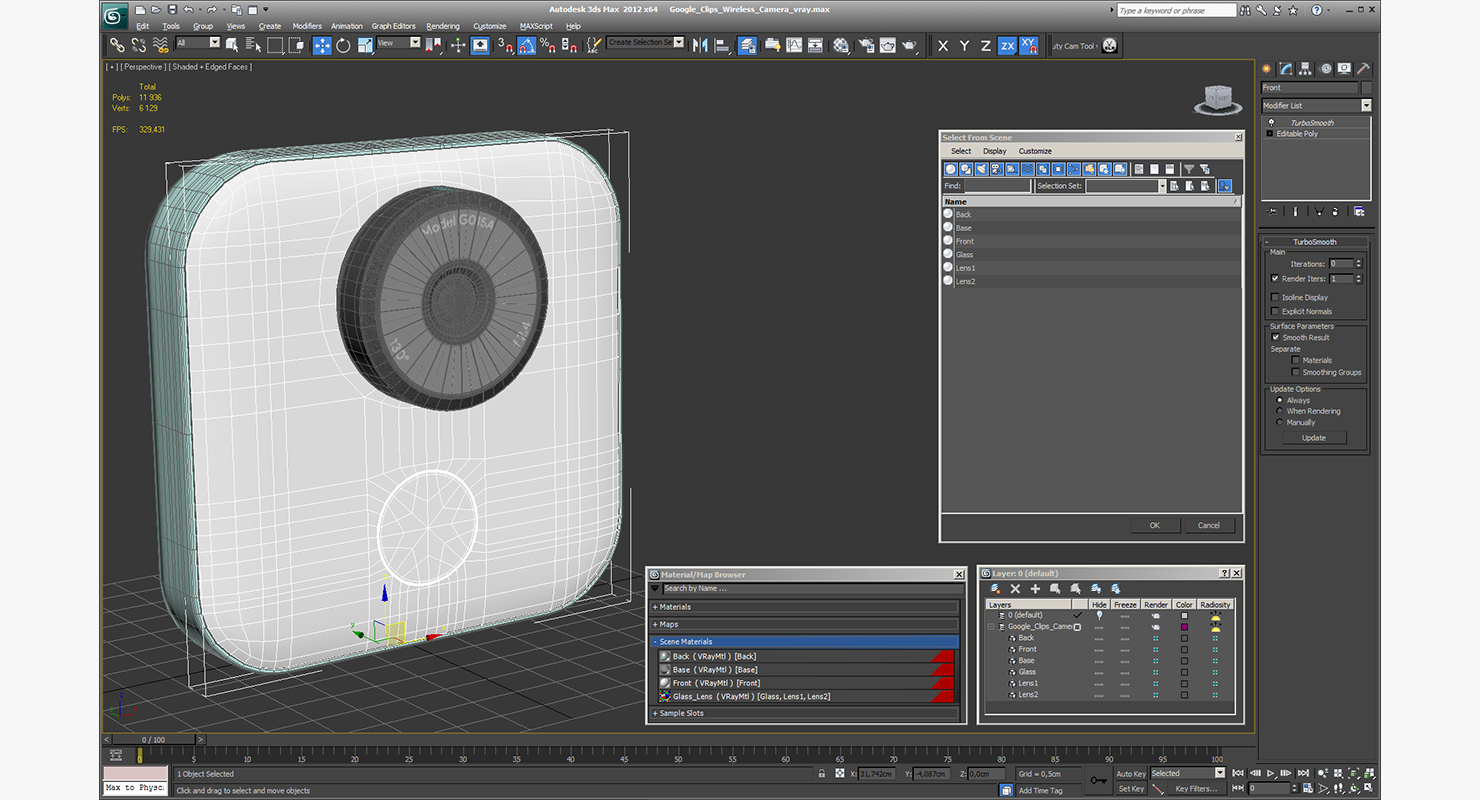Open Select by Name tool in main toolbar
Image resolution: width=1480 pixels, height=800 pixels.
pos(253,45)
